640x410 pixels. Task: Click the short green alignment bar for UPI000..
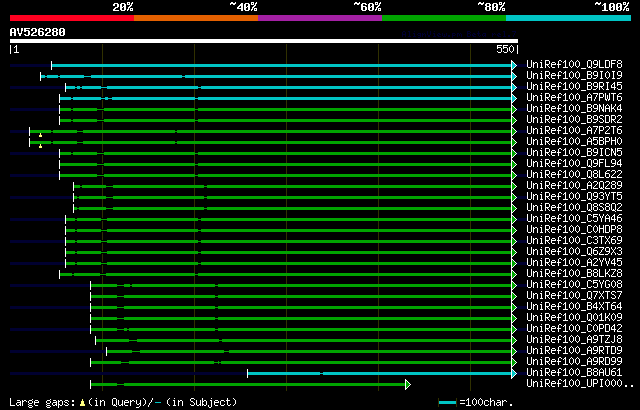point(248,385)
